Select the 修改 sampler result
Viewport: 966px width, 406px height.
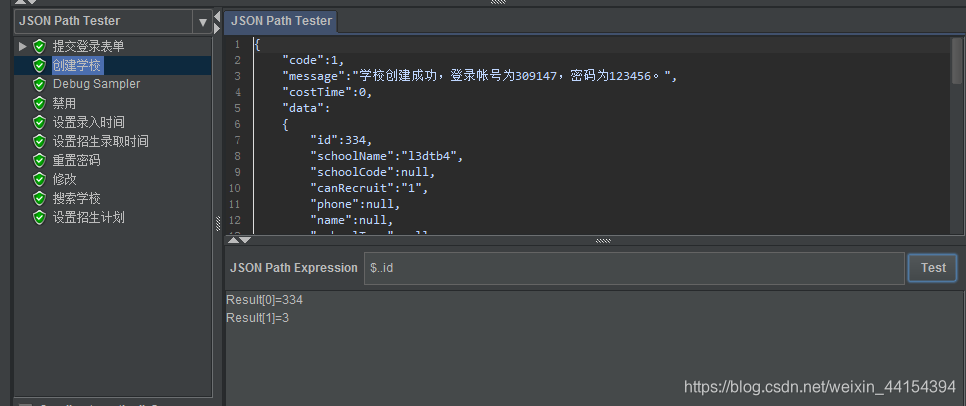[x=64, y=180]
